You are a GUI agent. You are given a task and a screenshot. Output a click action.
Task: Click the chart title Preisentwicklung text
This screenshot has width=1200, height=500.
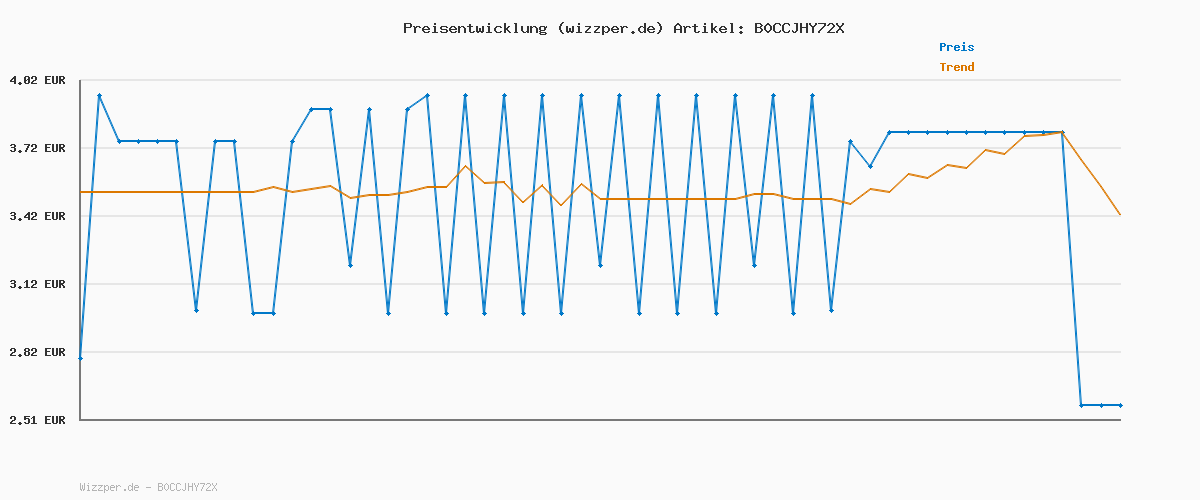tap(474, 28)
